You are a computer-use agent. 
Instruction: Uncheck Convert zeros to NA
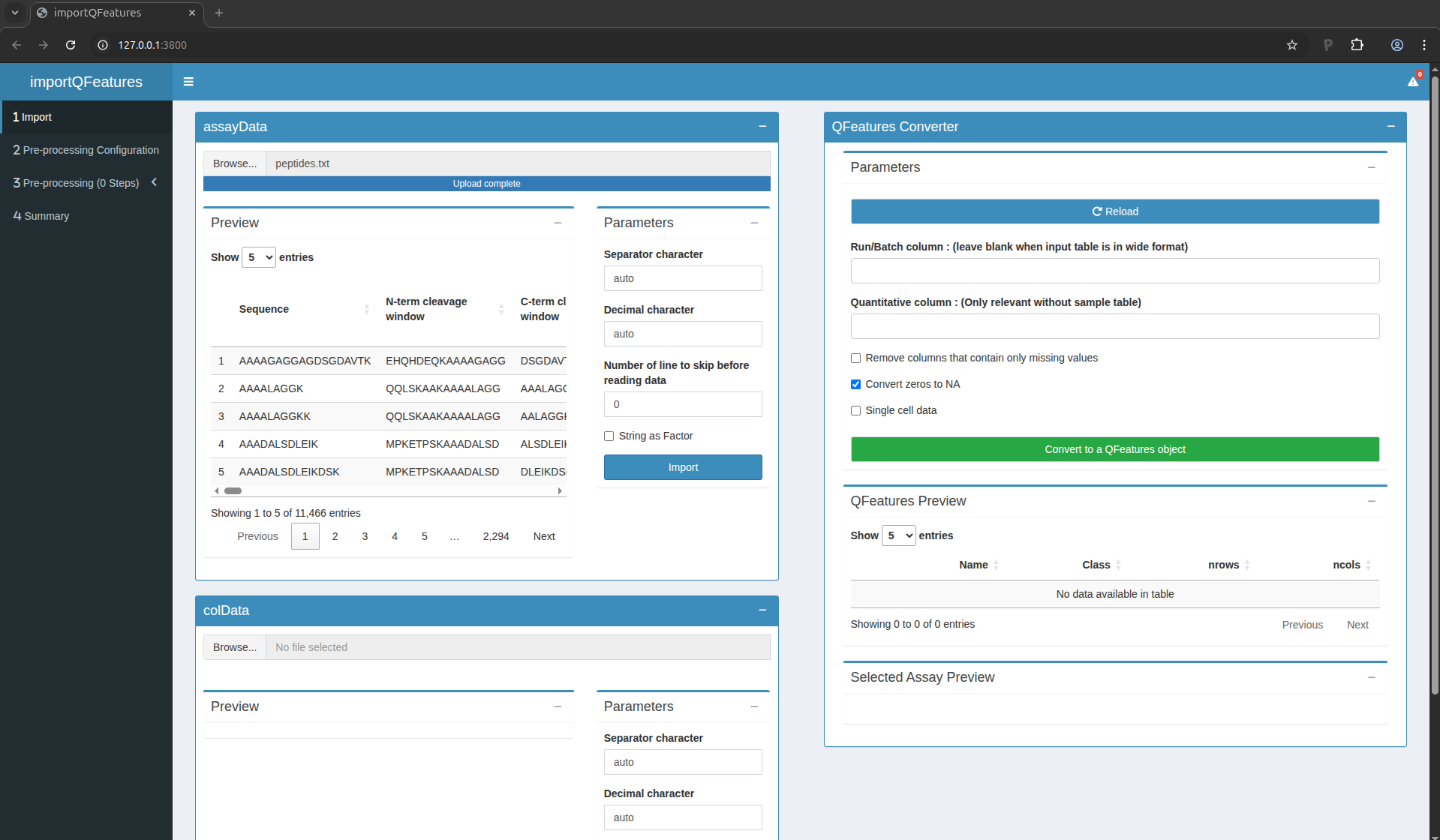point(855,385)
